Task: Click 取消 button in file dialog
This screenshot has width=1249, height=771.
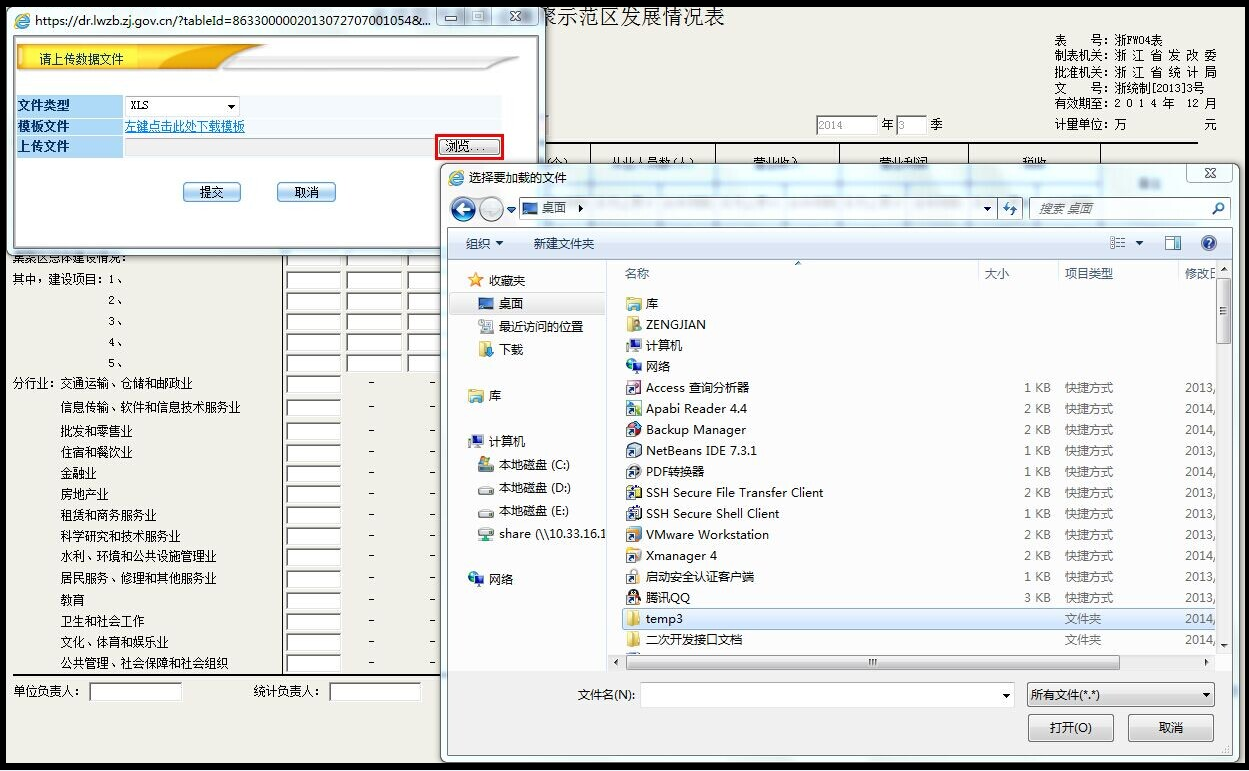Action: coord(1171,727)
